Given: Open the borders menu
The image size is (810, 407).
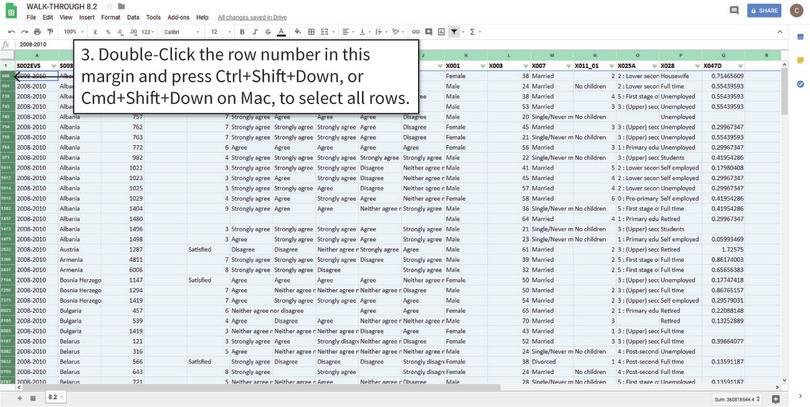Looking at the screenshot, I should [x=311, y=32].
